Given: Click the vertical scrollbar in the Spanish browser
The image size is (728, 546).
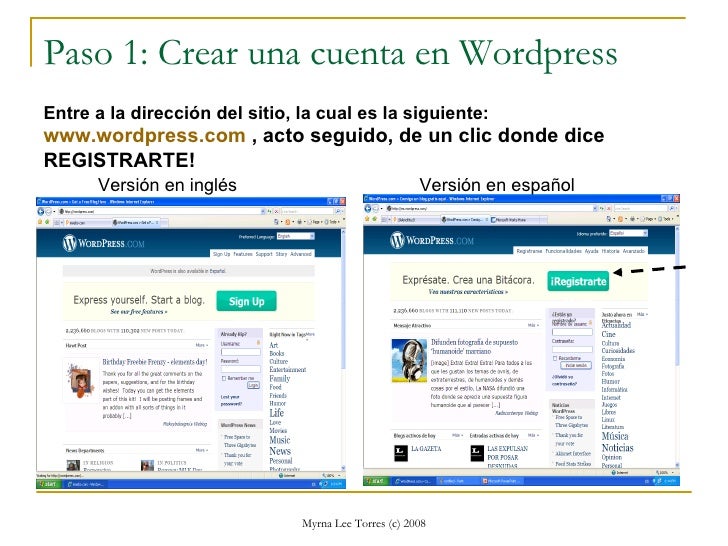Looking at the screenshot, I should tap(678, 346).
